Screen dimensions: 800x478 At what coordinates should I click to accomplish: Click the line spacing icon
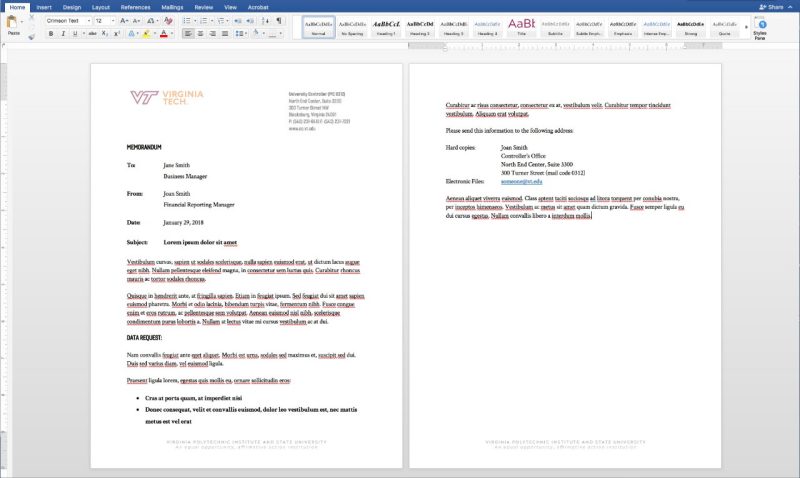(x=239, y=34)
